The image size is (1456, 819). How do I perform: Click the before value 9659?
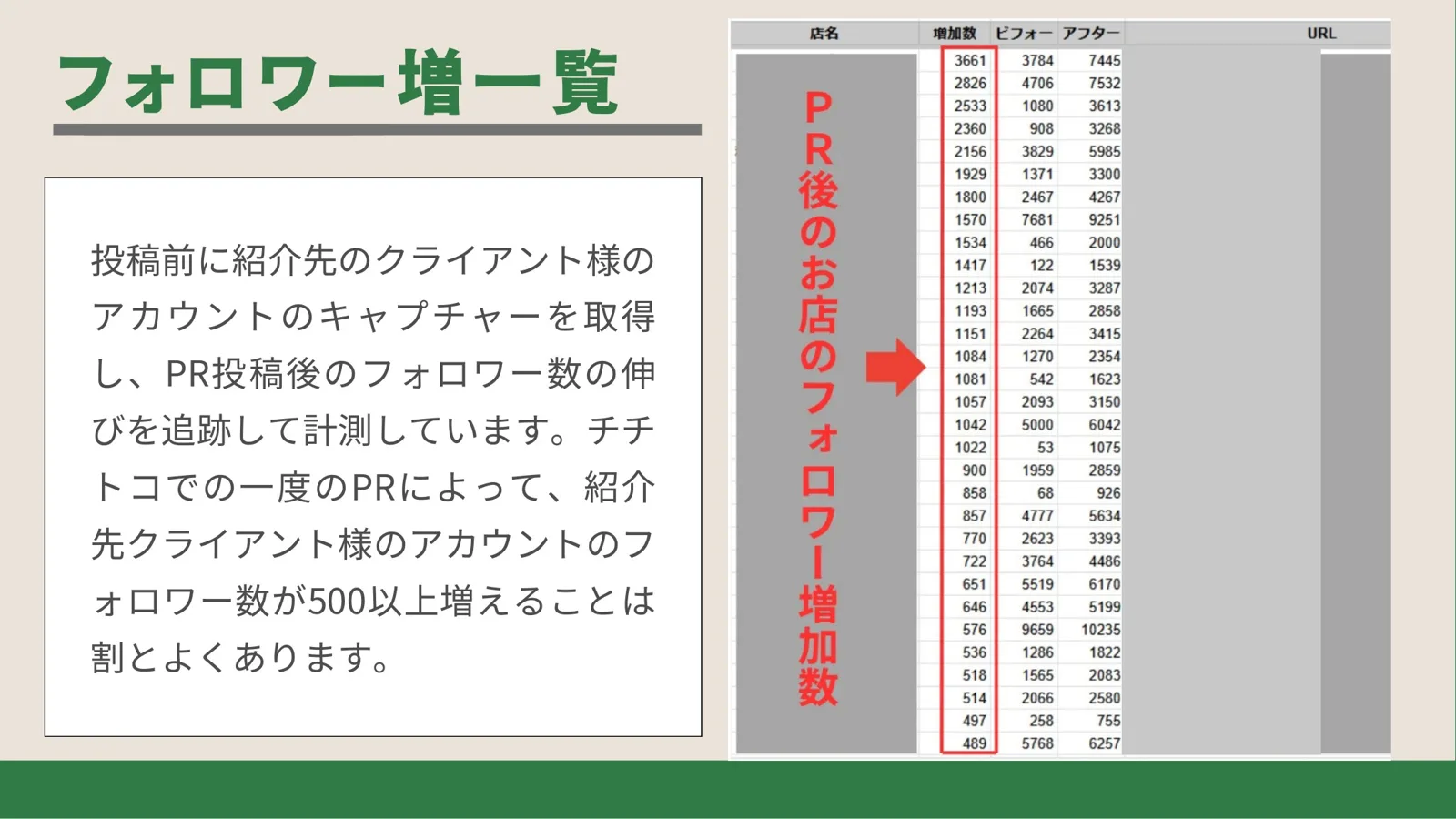point(1037,629)
